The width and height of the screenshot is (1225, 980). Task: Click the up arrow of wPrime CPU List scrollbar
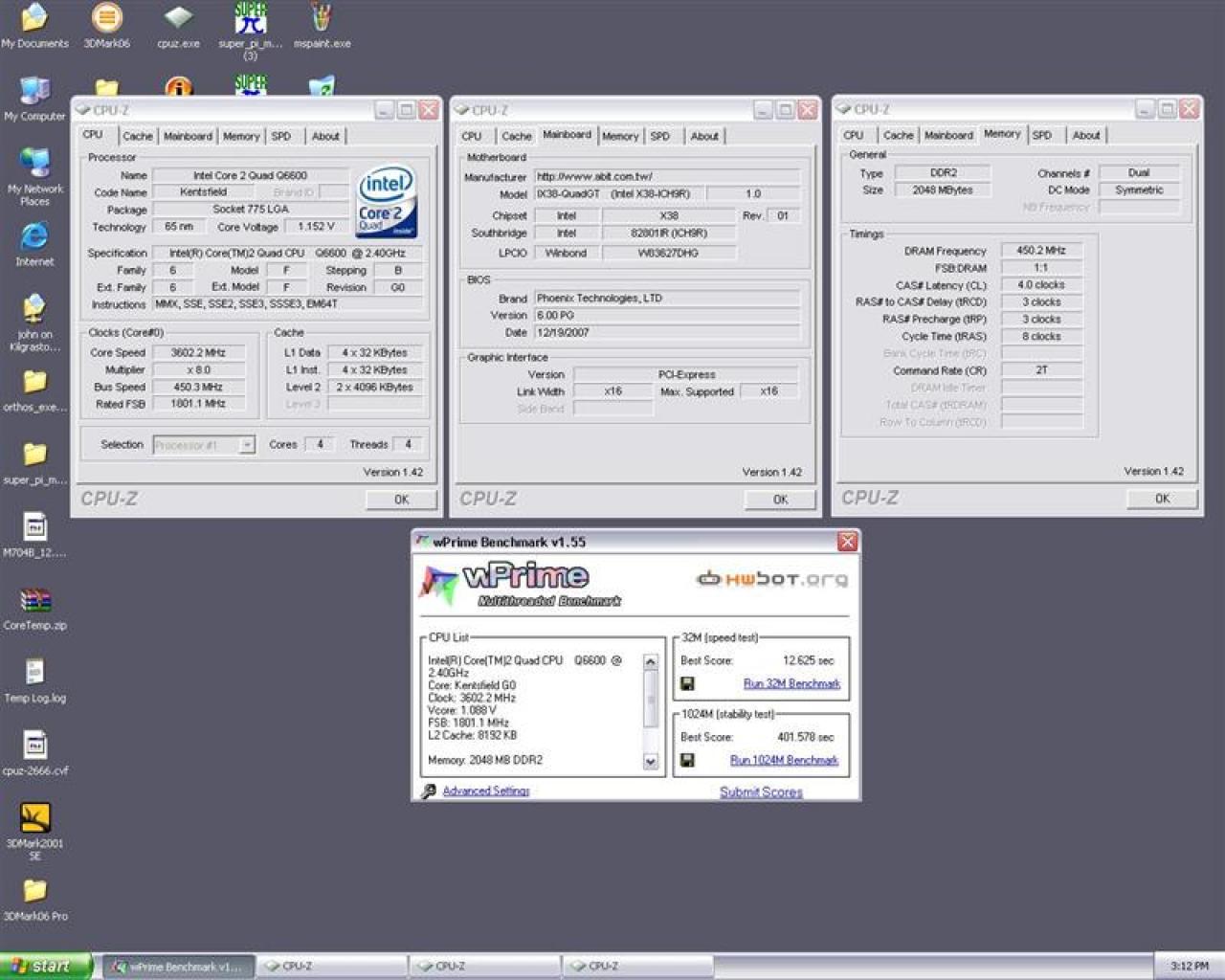click(651, 661)
